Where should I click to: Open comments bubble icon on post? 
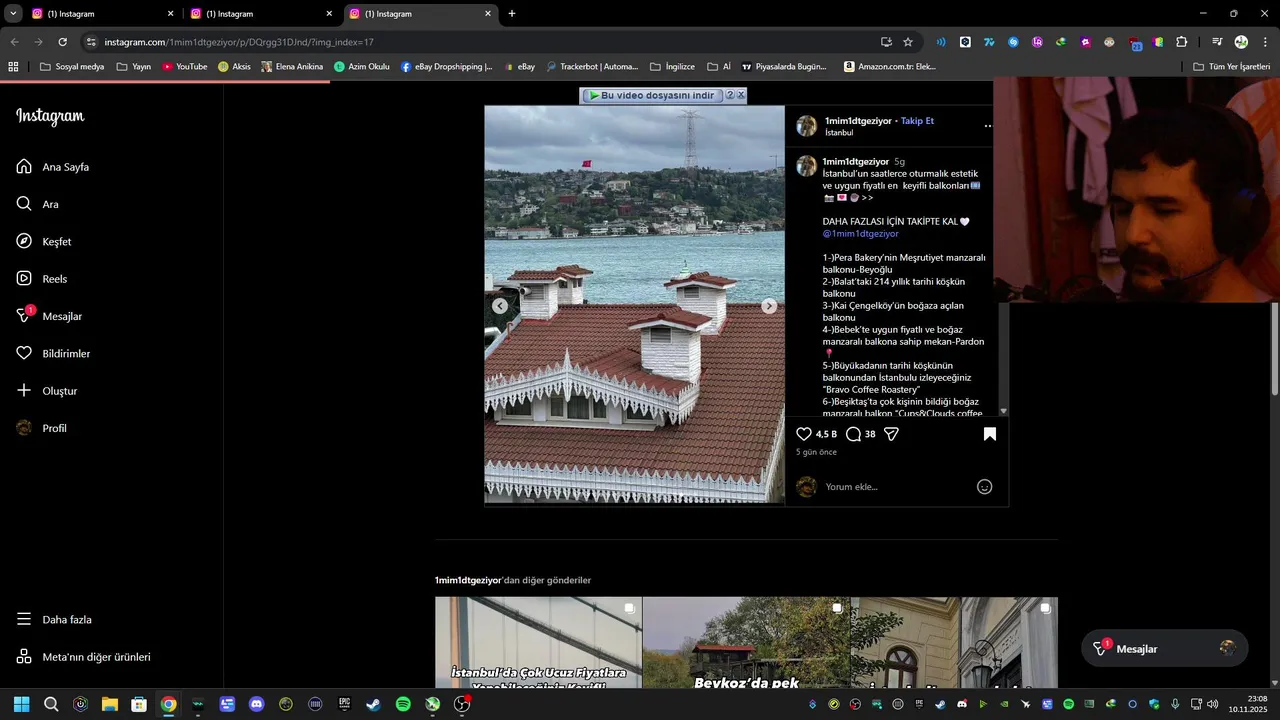(853, 434)
